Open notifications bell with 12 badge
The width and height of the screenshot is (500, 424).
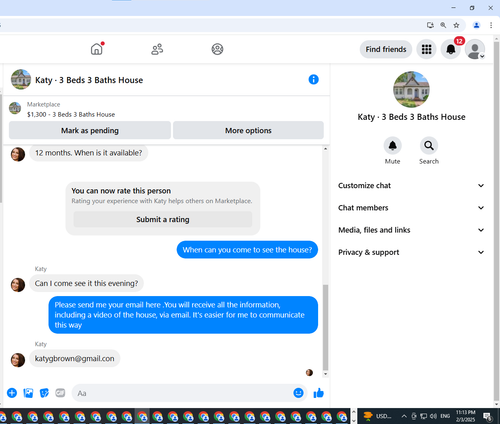pos(451,49)
